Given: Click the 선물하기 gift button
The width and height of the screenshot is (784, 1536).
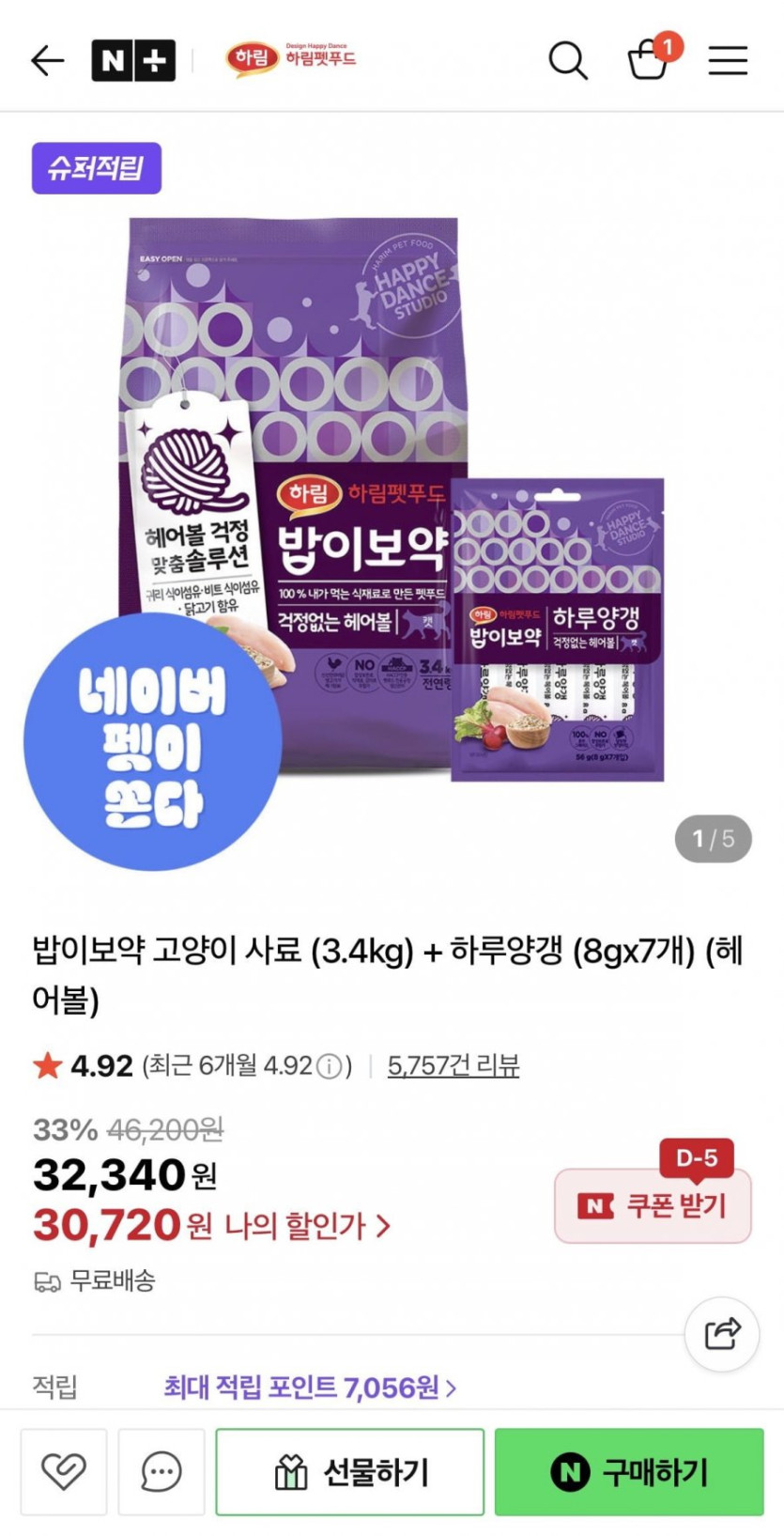Looking at the screenshot, I should tap(350, 1471).
